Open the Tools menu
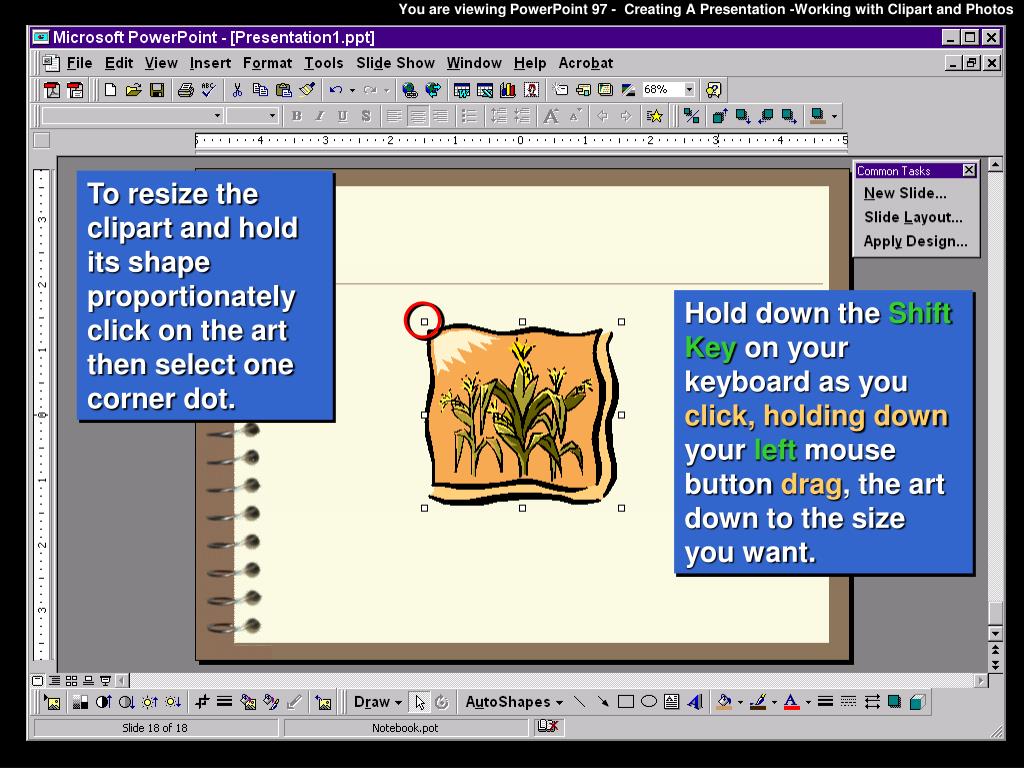Image resolution: width=1024 pixels, height=768 pixels. tap(323, 63)
